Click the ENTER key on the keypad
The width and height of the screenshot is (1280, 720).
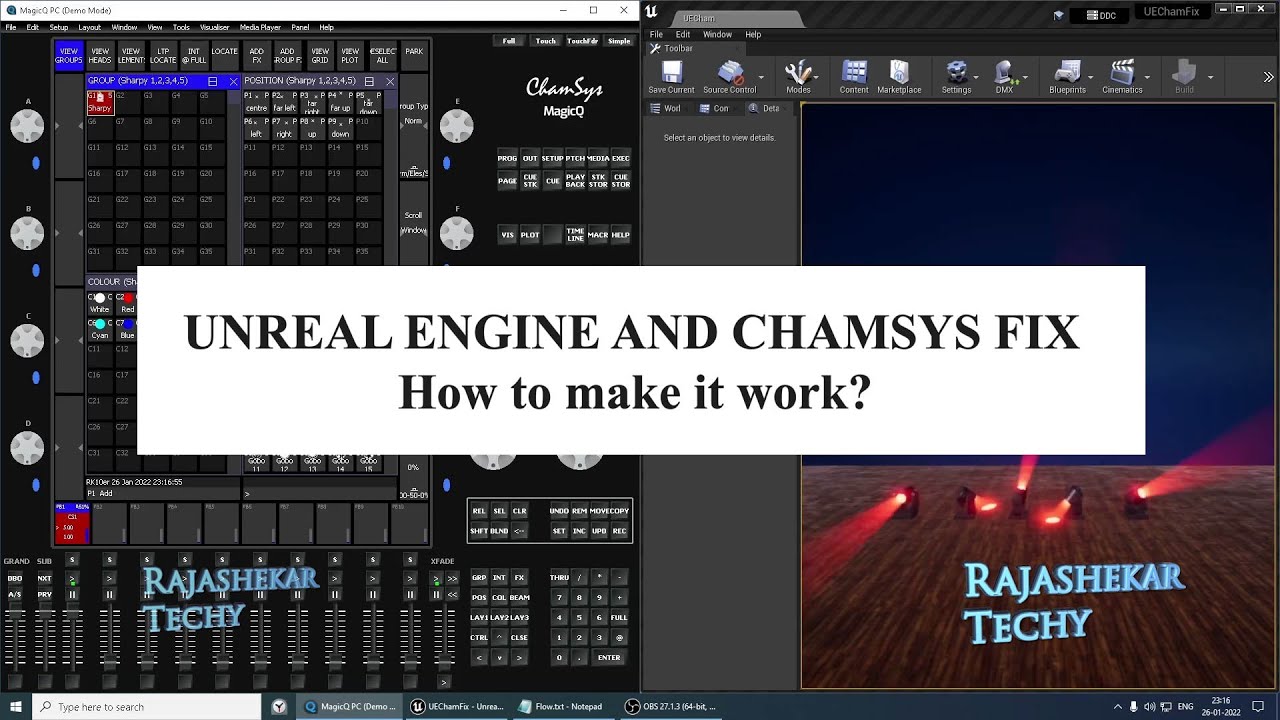(x=609, y=657)
